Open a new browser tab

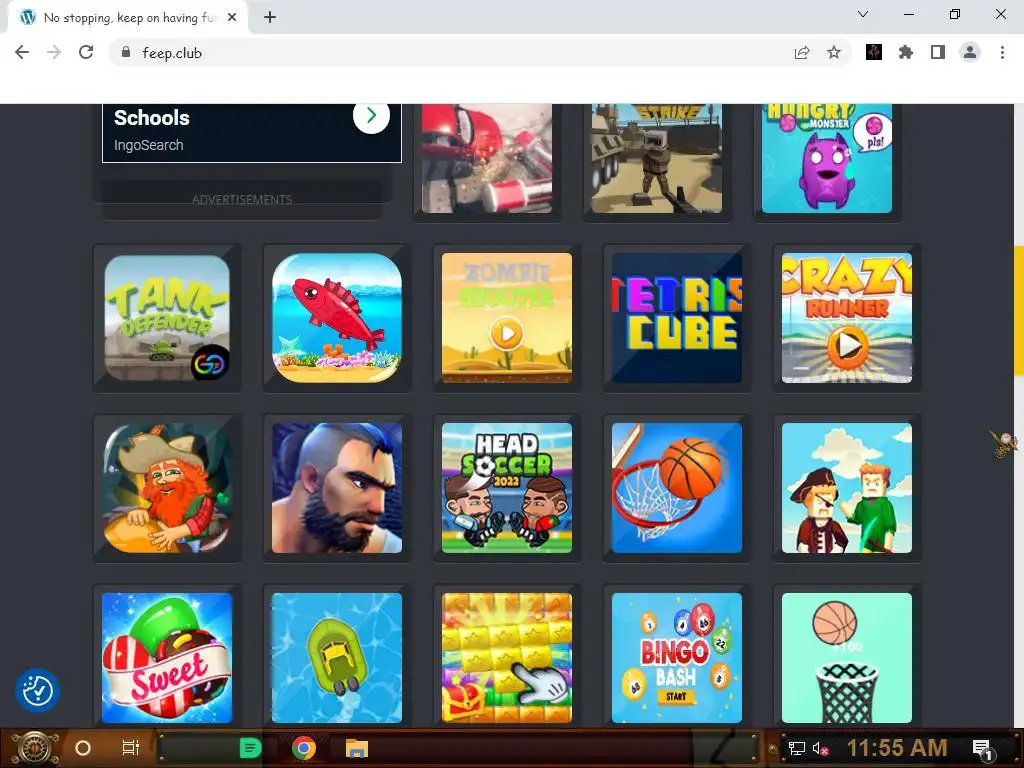pos(270,18)
